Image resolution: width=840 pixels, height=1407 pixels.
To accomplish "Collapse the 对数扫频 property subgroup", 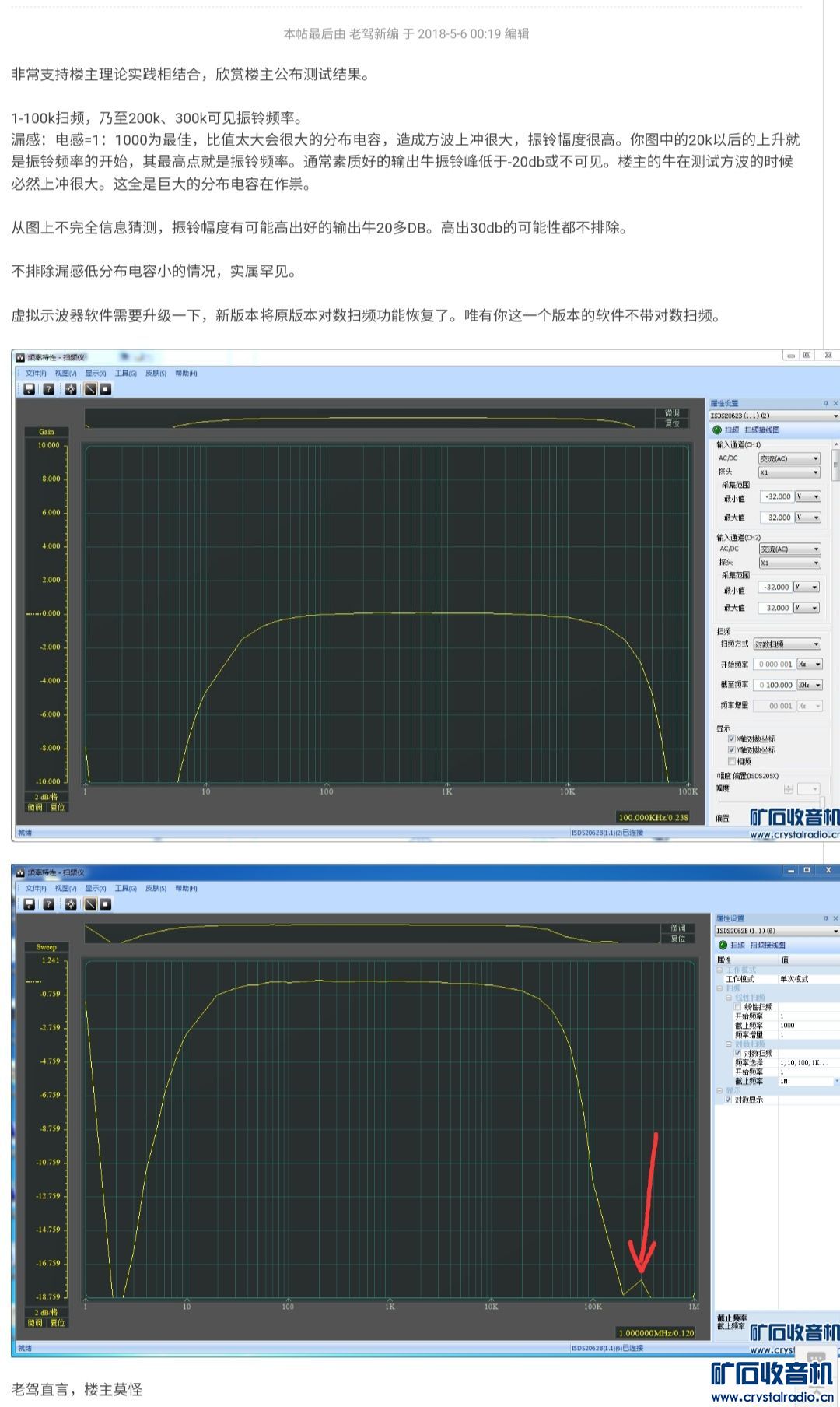I will tap(729, 1044).
